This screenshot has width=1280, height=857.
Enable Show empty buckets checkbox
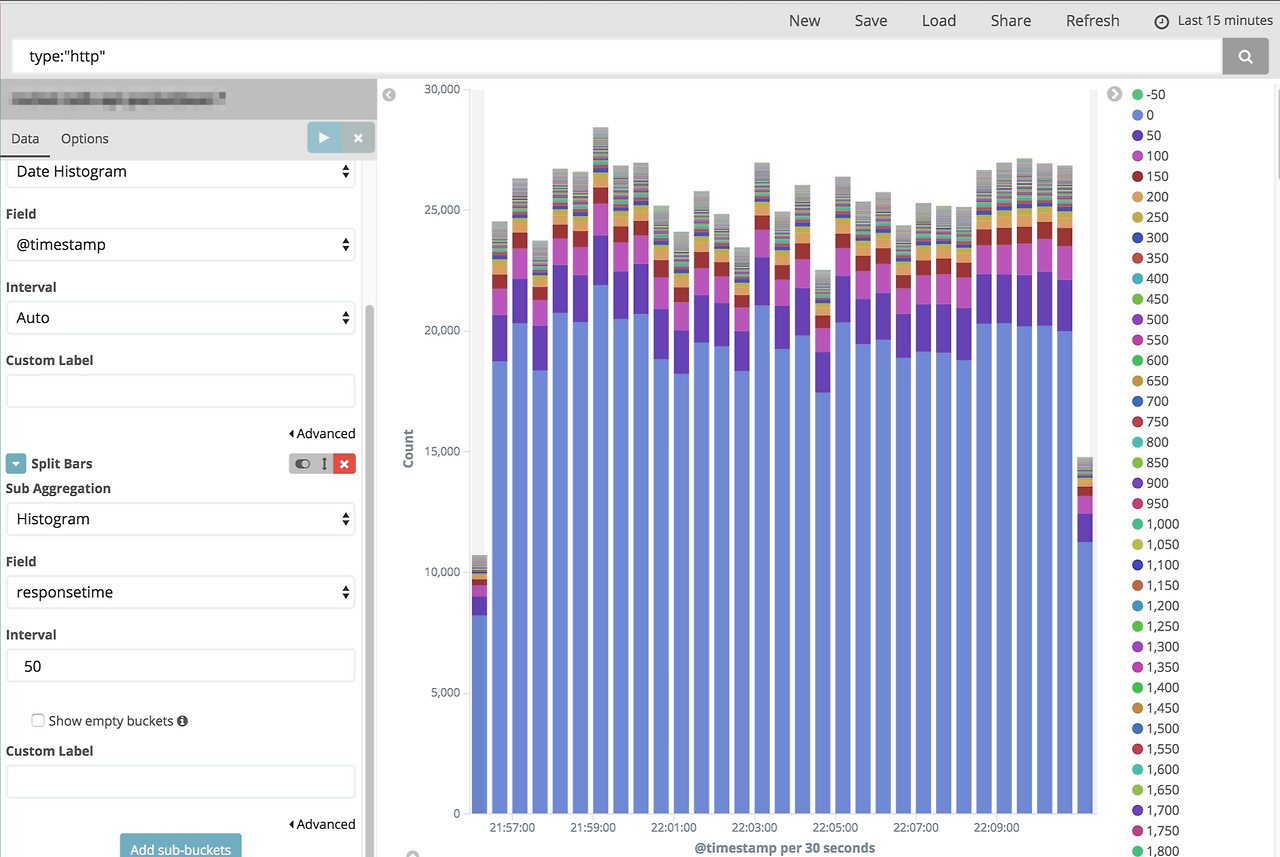[x=38, y=720]
